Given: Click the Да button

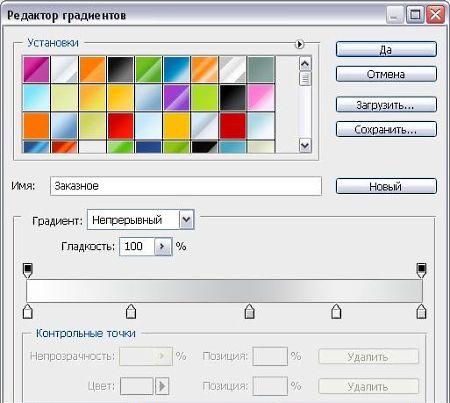Looking at the screenshot, I should [x=386, y=49].
